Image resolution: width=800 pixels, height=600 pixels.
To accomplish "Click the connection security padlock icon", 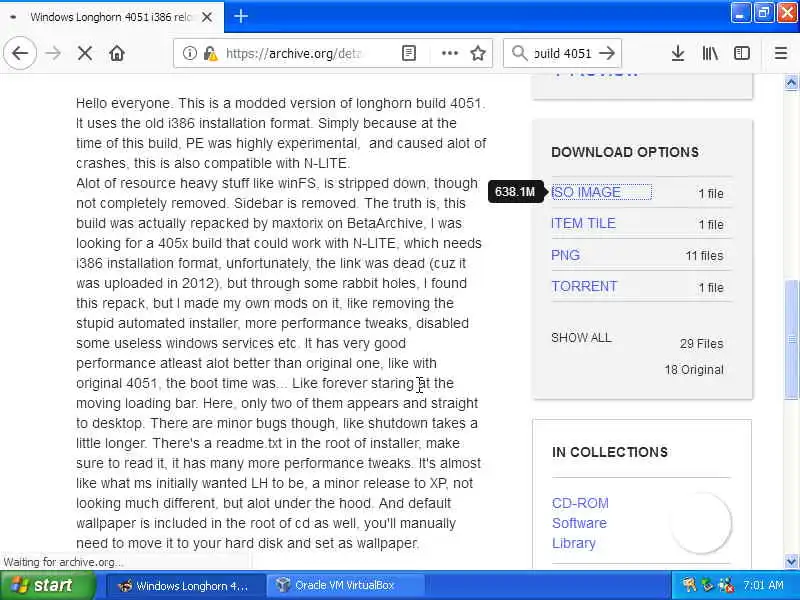I will click(210, 53).
